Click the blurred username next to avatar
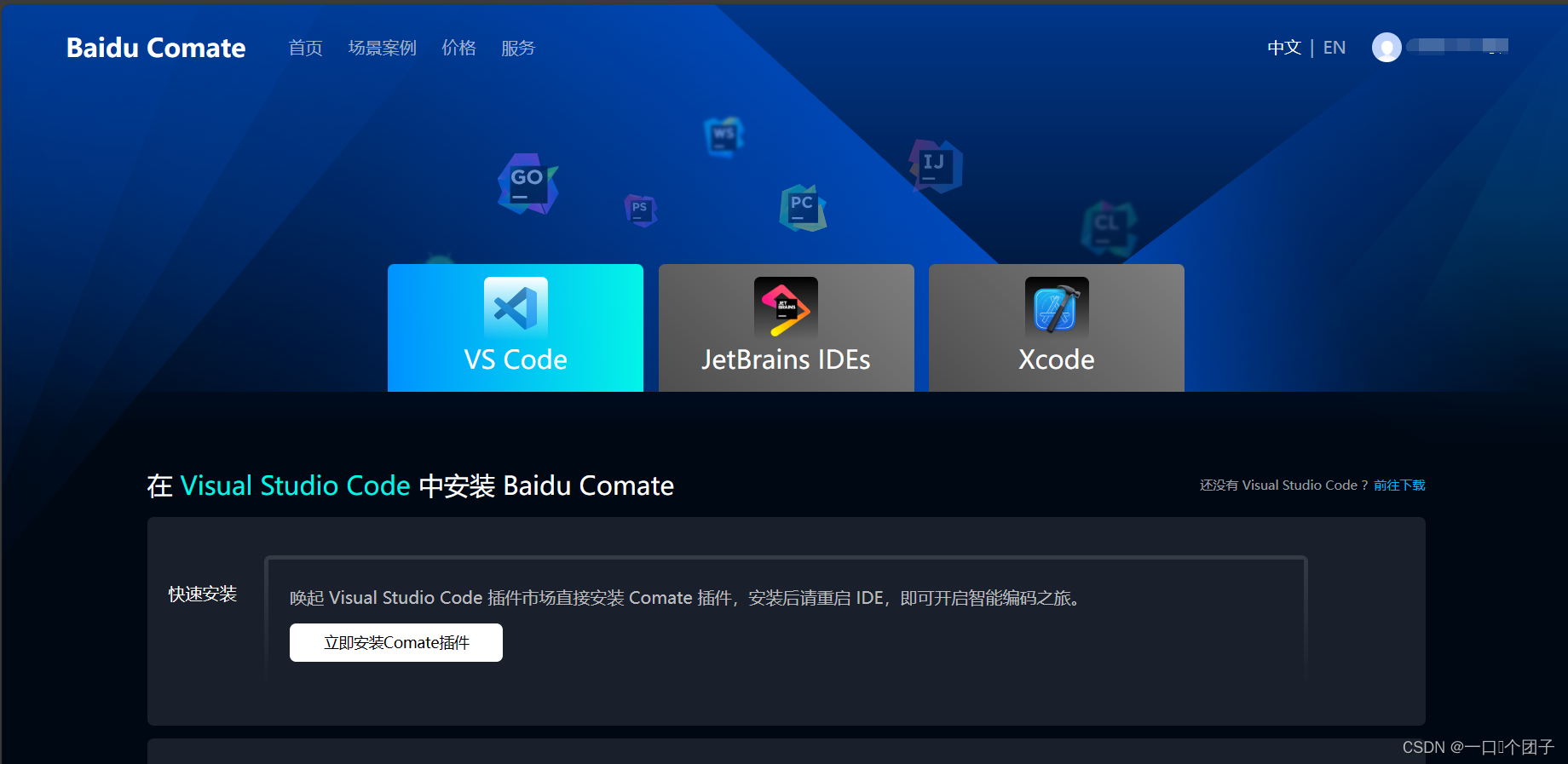The image size is (1568, 764). tap(1458, 46)
